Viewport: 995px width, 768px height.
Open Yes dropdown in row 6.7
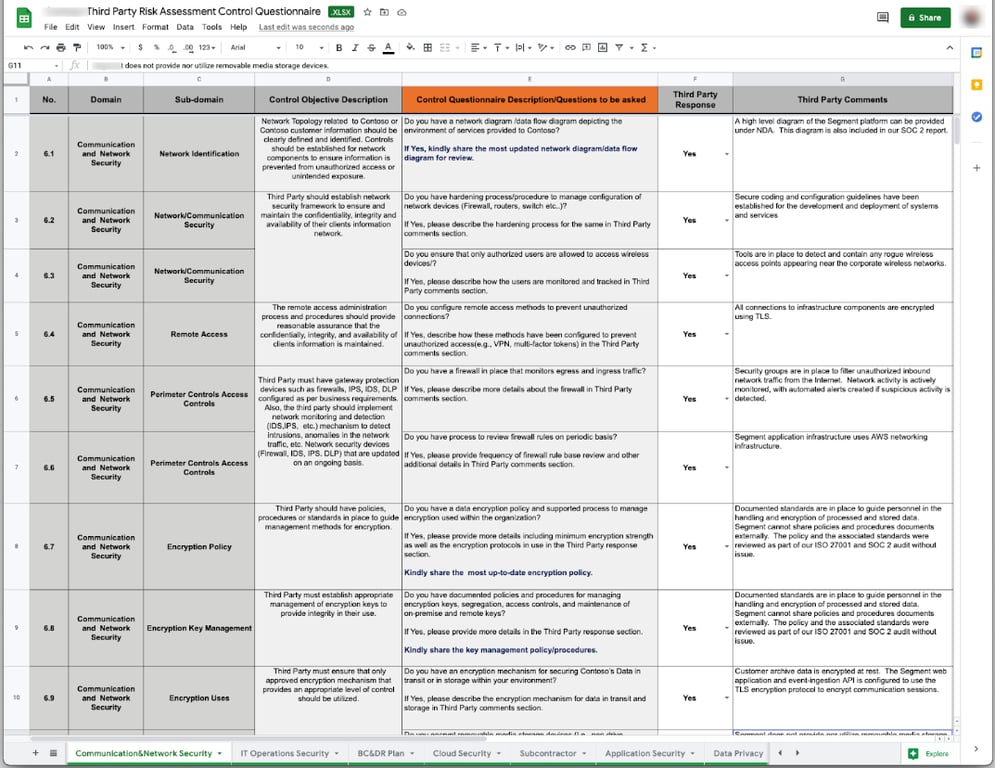click(x=727, y=547)
